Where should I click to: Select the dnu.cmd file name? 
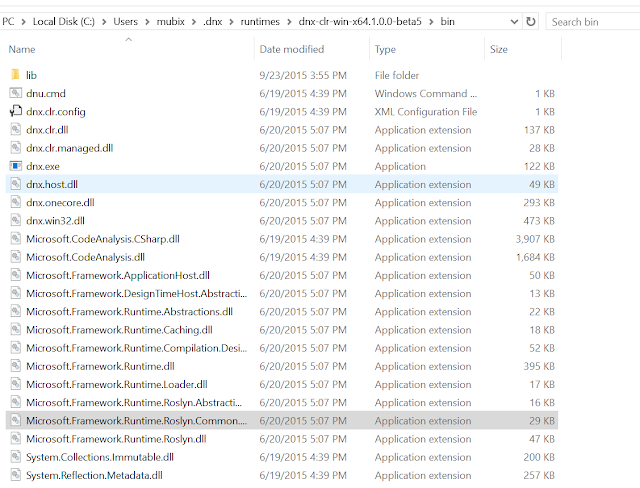point(46,93)
